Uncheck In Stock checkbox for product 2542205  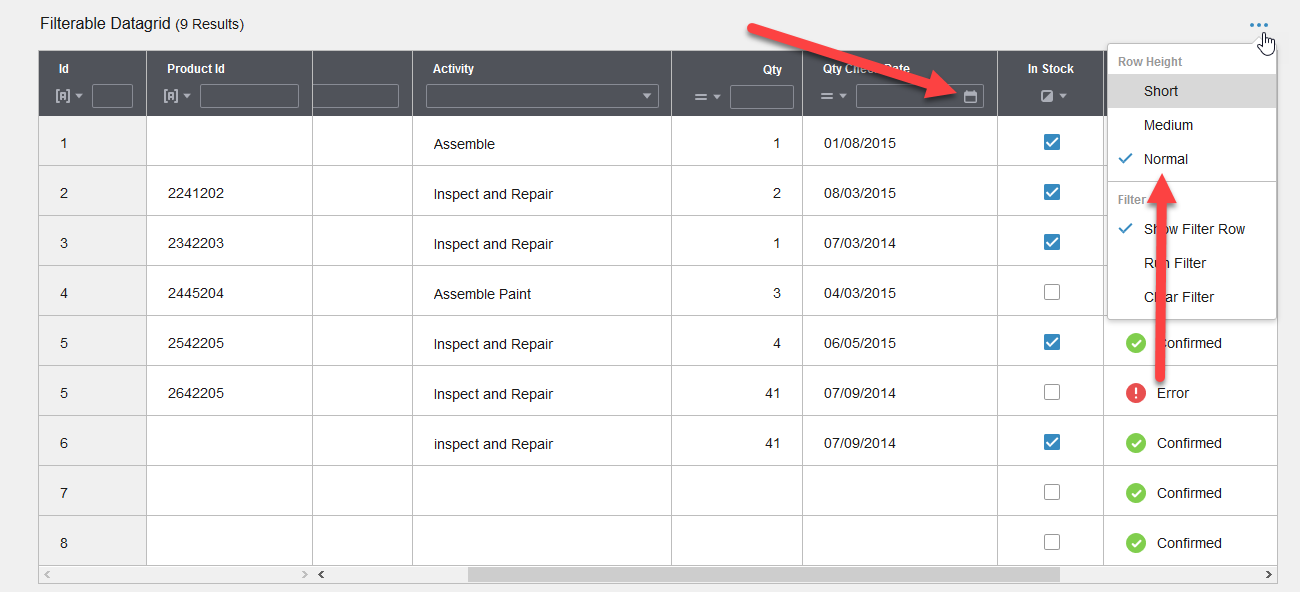coord(1051,342)
